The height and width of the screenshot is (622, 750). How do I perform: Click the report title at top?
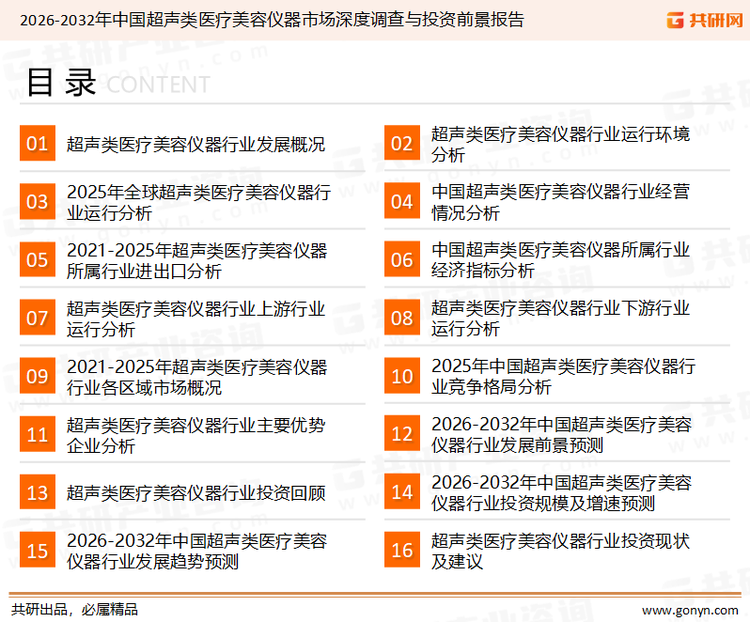[270, 20]
